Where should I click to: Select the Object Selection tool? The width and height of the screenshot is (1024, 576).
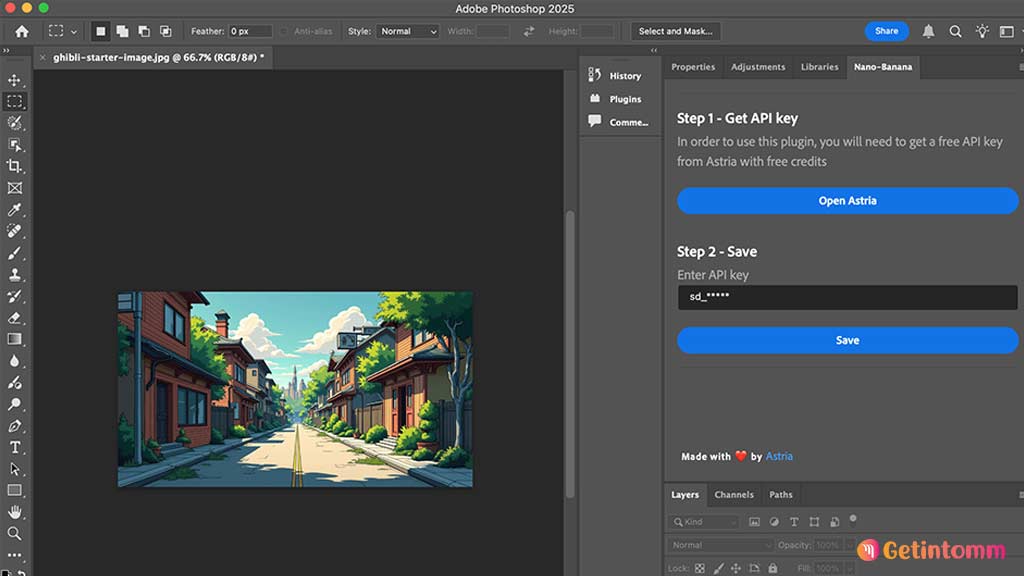pos(14,144)
